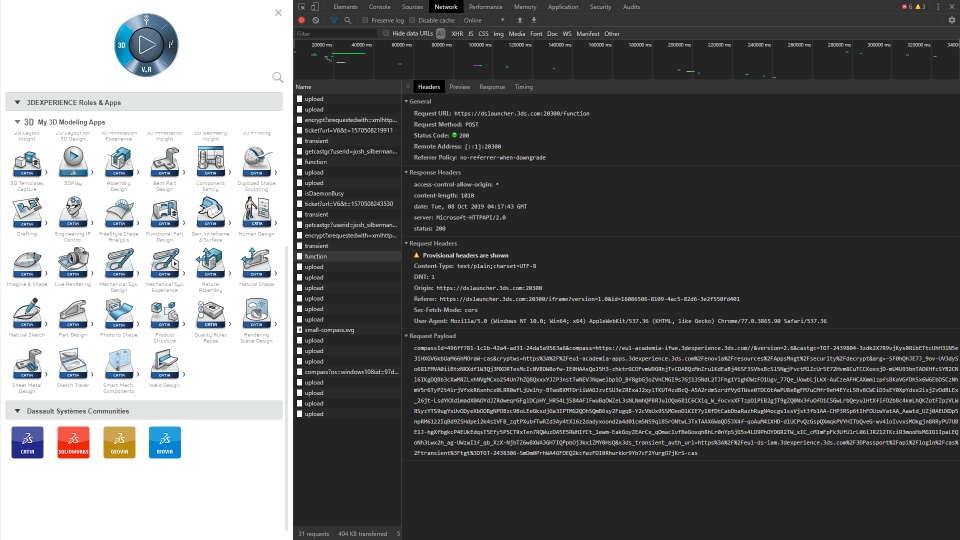The height and width of the screenshot is (540, 960).
Task: Switch to the Elements tab
Action: 345,7
